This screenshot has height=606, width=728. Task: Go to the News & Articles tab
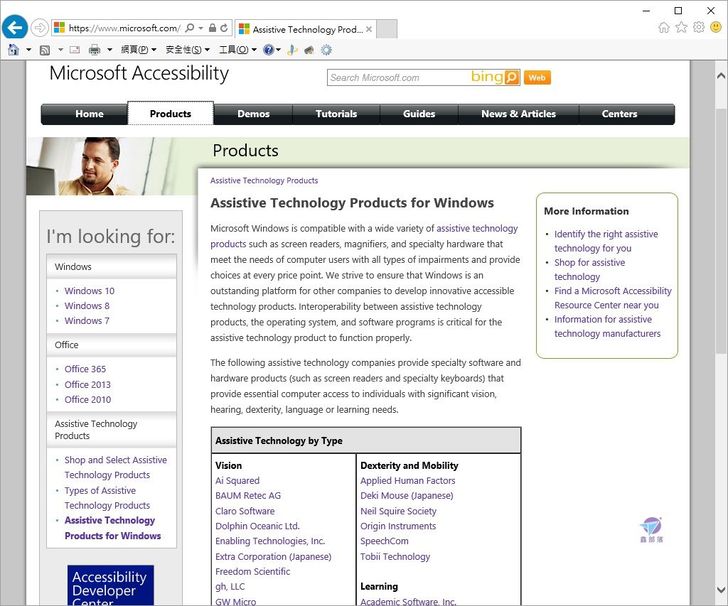pyautogui.click(x=518, y=114)
